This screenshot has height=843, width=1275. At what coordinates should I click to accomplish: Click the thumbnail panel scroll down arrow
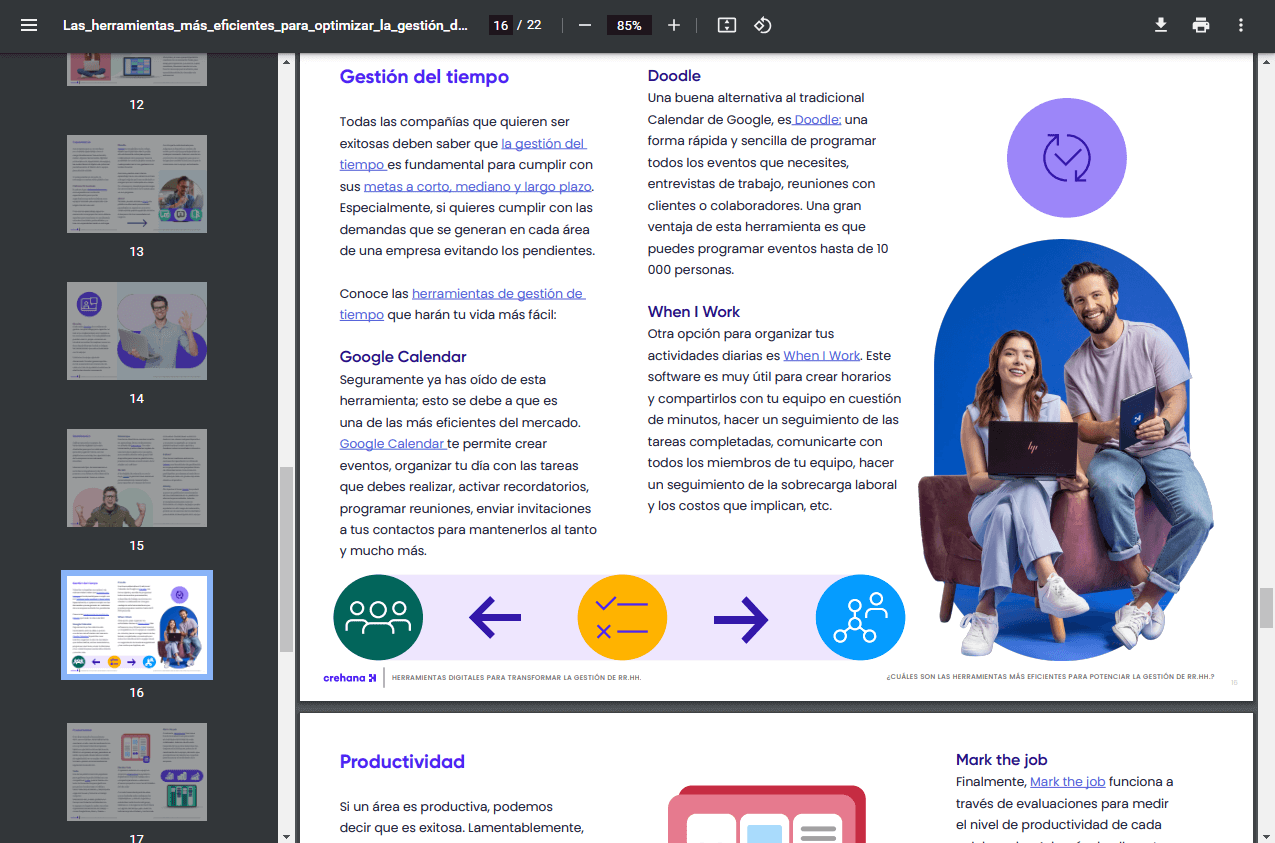click(287, 835)
